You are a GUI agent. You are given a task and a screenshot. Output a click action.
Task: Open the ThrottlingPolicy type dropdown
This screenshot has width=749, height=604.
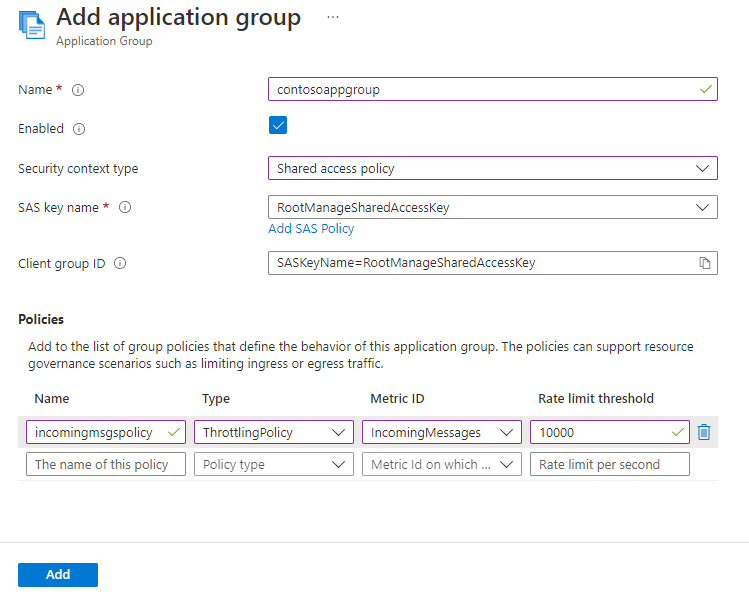pyautogui.click(x=273, y=432)
